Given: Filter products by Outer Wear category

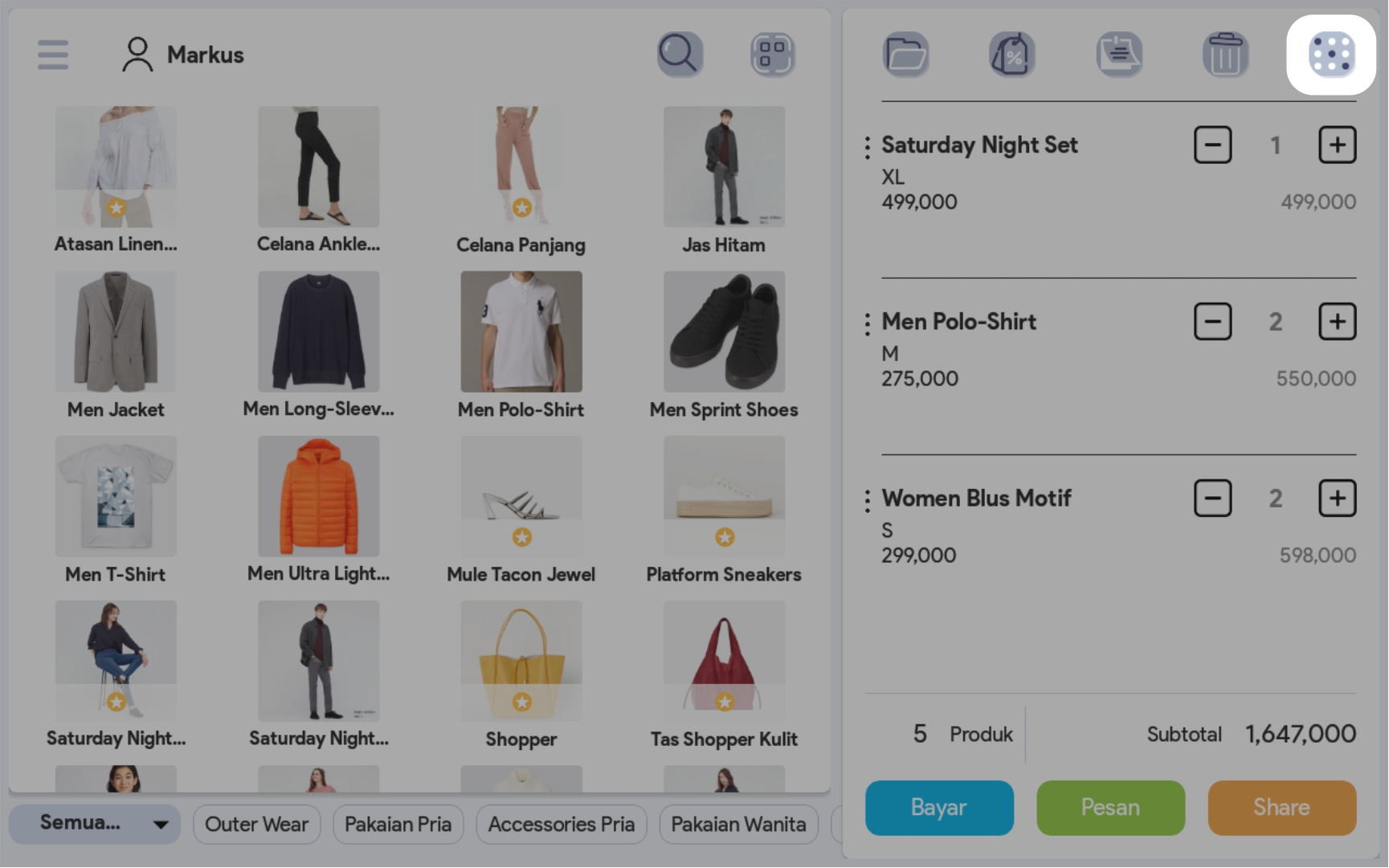Looking at the screenshot, I should 257,825.
